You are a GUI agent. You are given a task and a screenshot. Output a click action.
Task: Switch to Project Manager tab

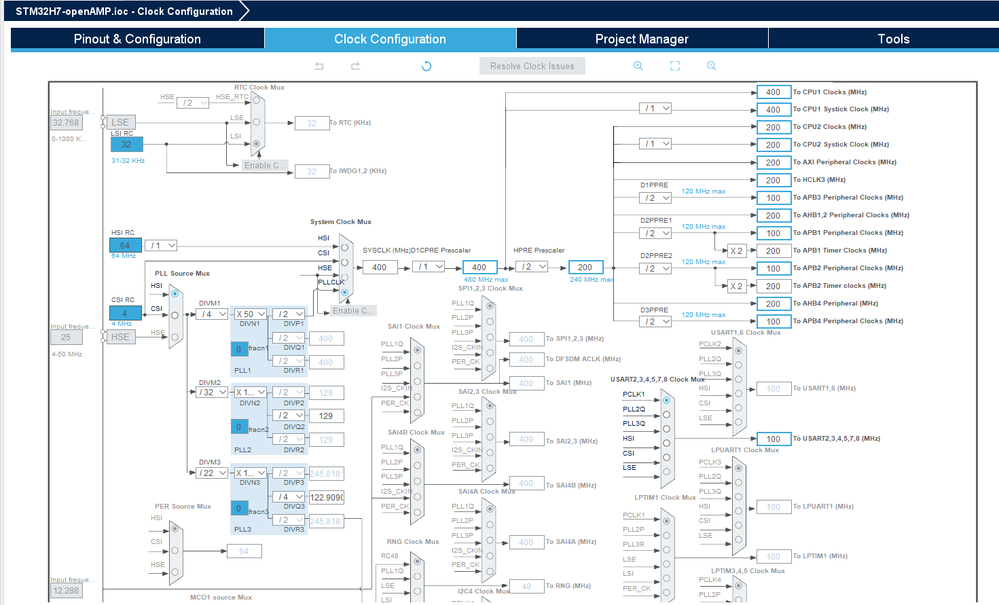[x=642, y=39]
